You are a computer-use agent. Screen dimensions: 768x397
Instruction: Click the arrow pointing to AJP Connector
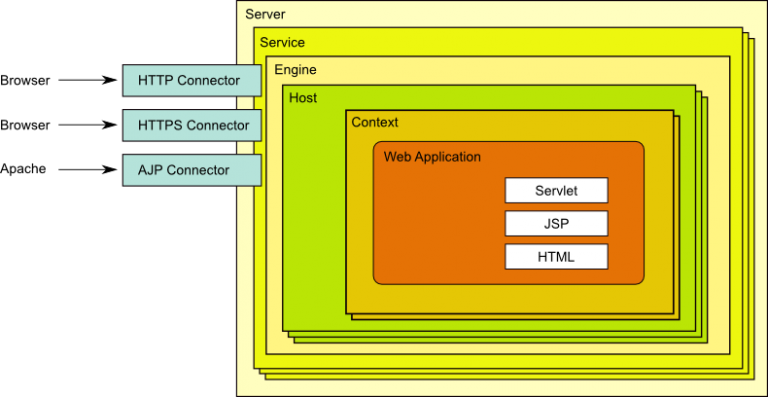point(88,170)
